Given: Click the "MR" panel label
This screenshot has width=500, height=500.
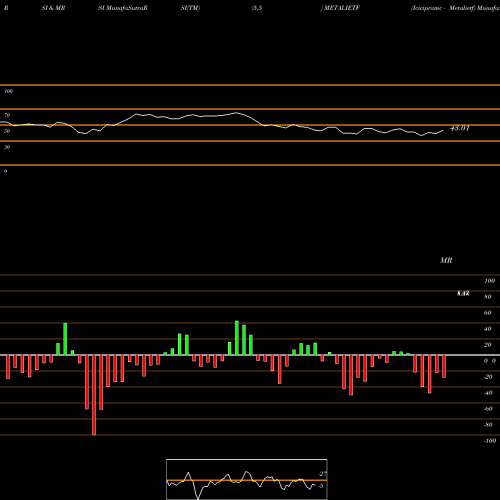Looking at the screenshot, I should [x=446, y=260].
